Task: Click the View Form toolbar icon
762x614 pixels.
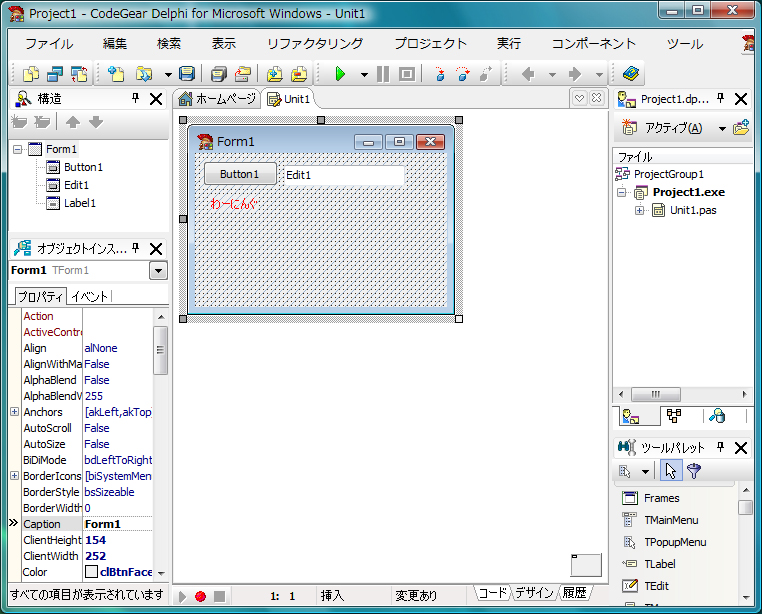Action: [x=55, y=74]
